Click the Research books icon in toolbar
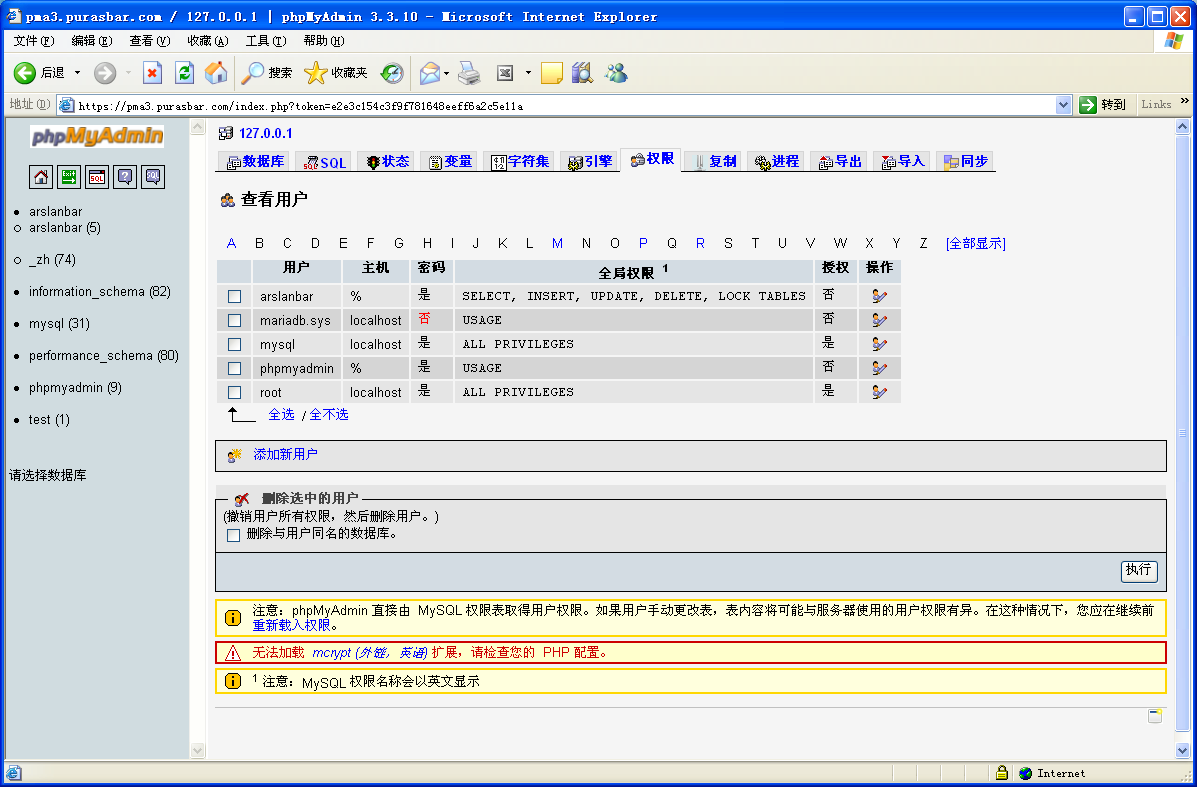 click(x=582, y=73)
